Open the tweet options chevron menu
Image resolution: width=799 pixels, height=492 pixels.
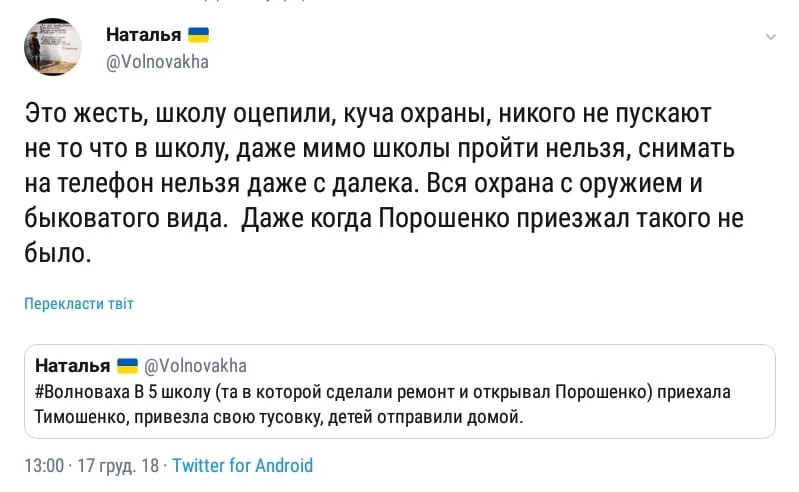[770, 37]
